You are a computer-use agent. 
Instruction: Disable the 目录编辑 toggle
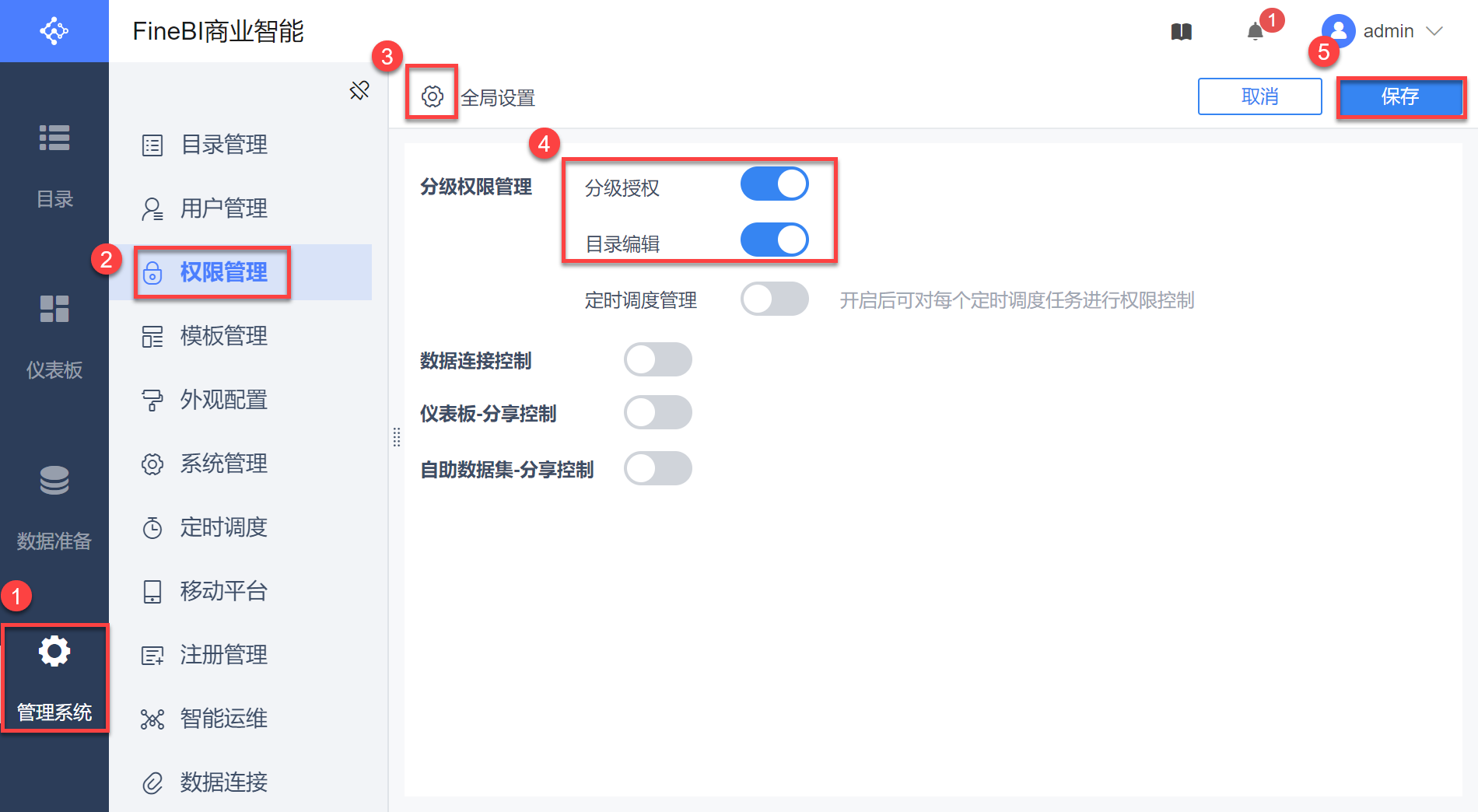[x=774, y=240]
